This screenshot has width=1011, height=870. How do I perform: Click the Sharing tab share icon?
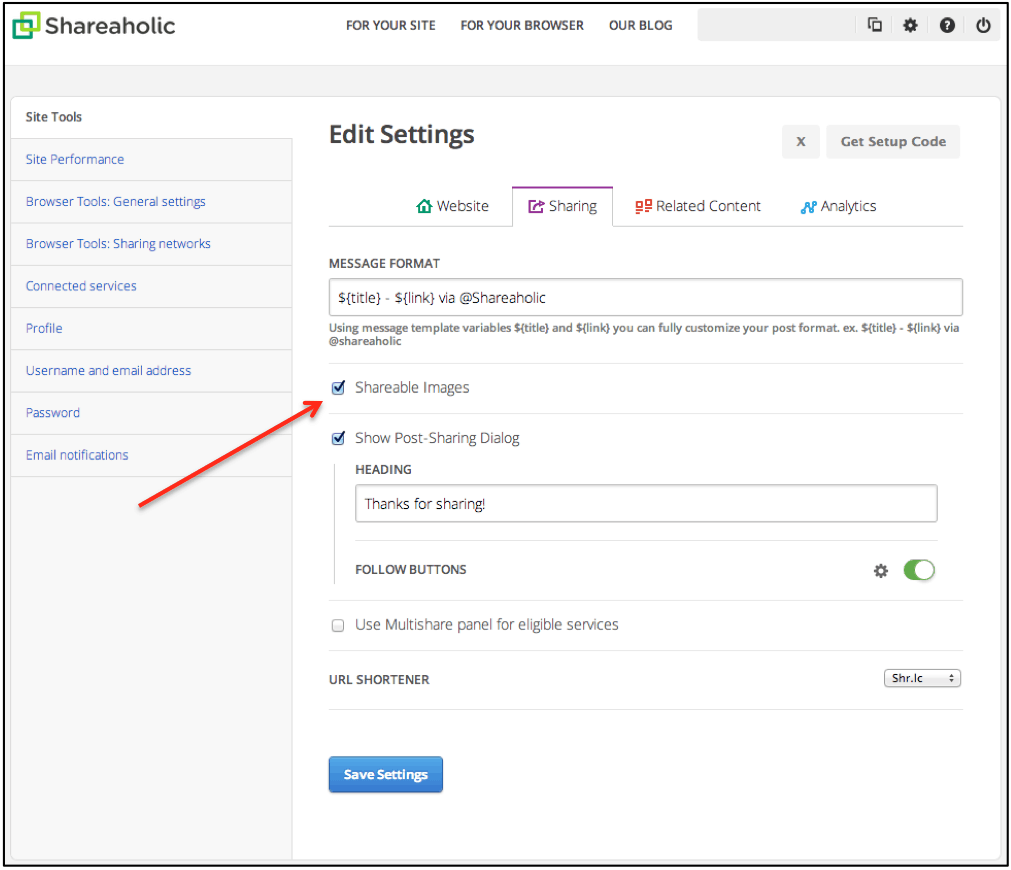click(x=536, y=206)
